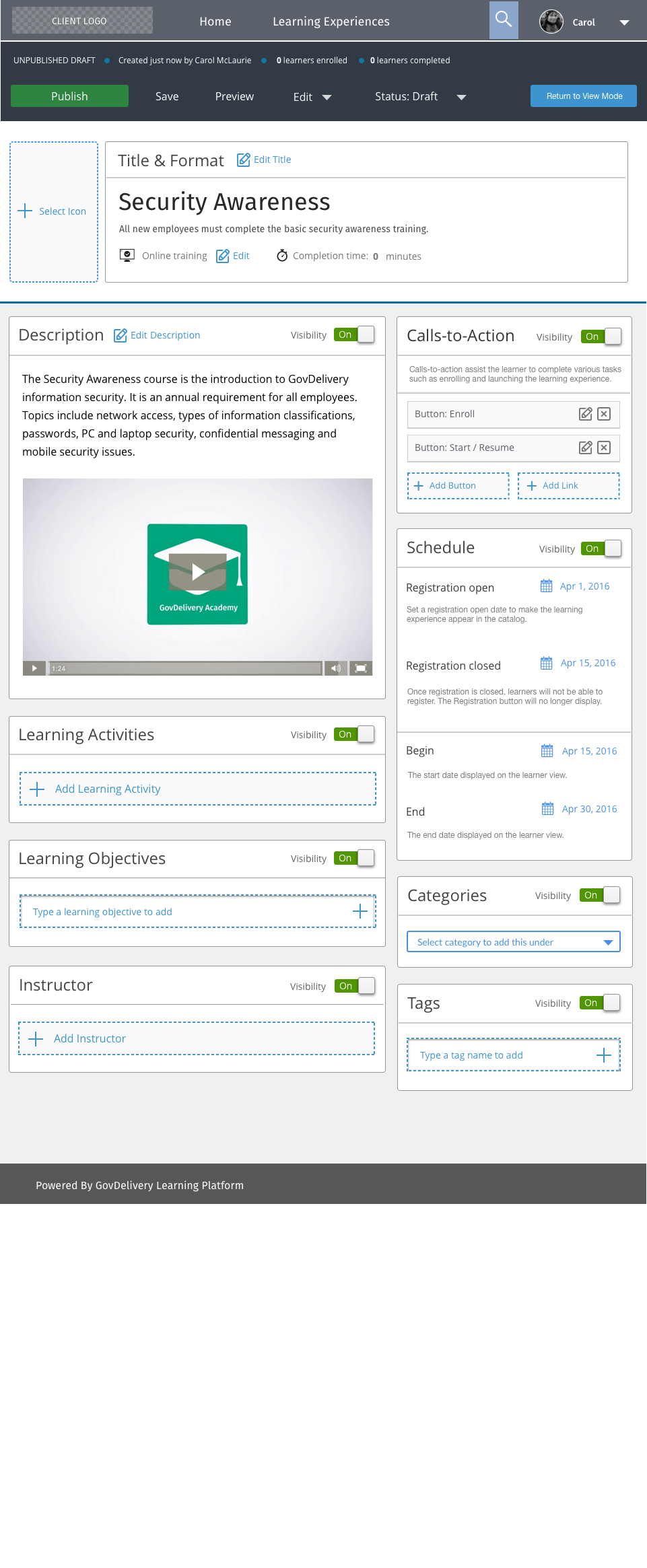Click Add Learning Activity
The width and height of the screenshot is (647, 1568).
198,789
